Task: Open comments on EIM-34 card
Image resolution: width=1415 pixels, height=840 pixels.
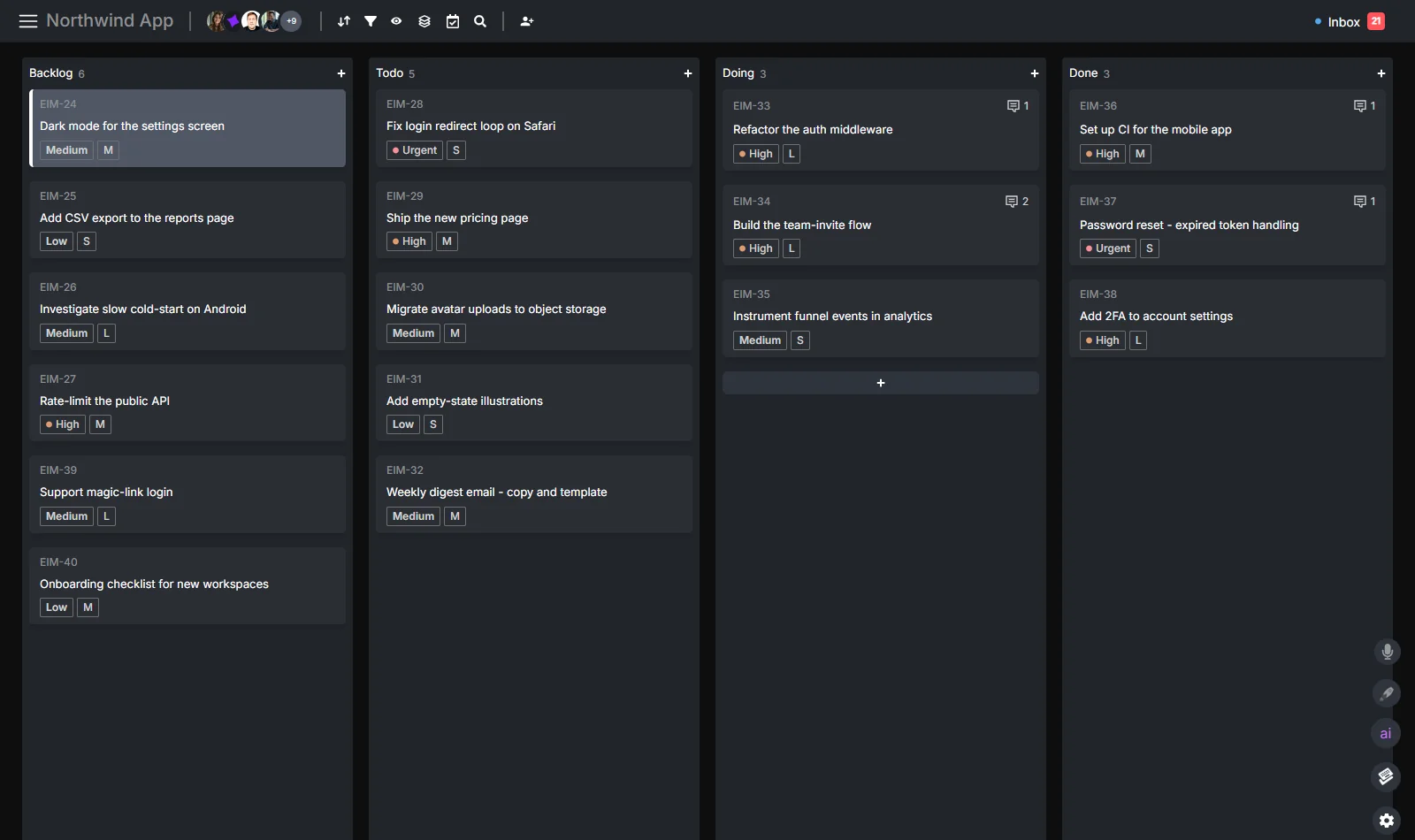Action: [1017, 202]
